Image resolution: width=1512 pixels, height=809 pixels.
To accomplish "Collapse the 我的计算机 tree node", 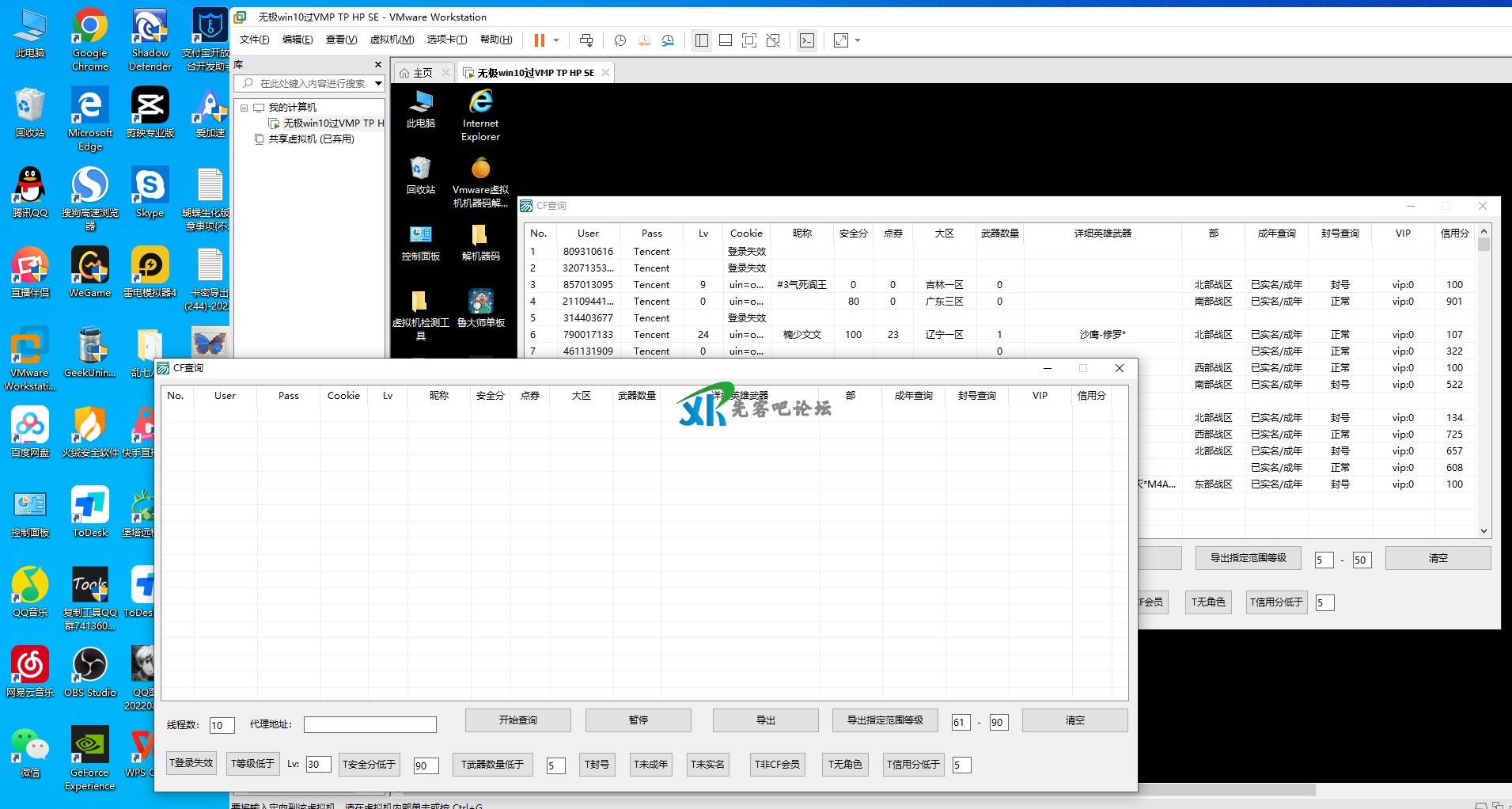I will (x=244, y=108).
